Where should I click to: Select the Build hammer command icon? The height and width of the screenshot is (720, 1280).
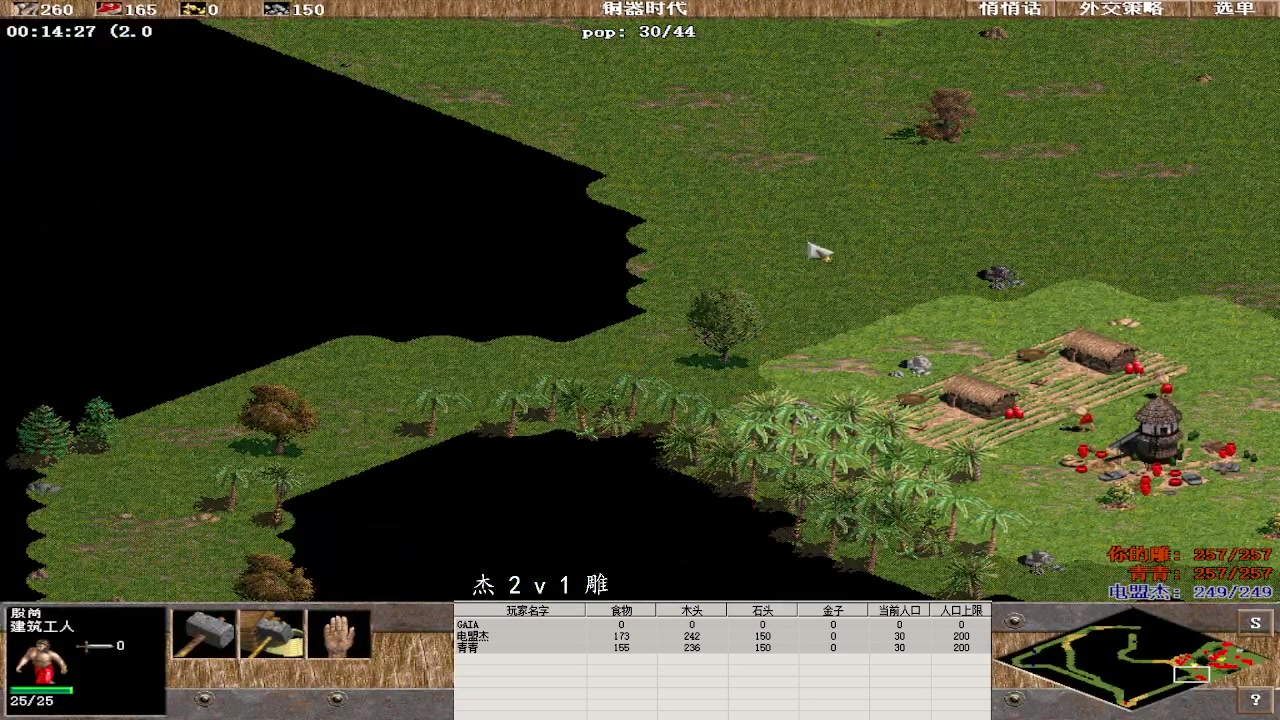point(205,634)
